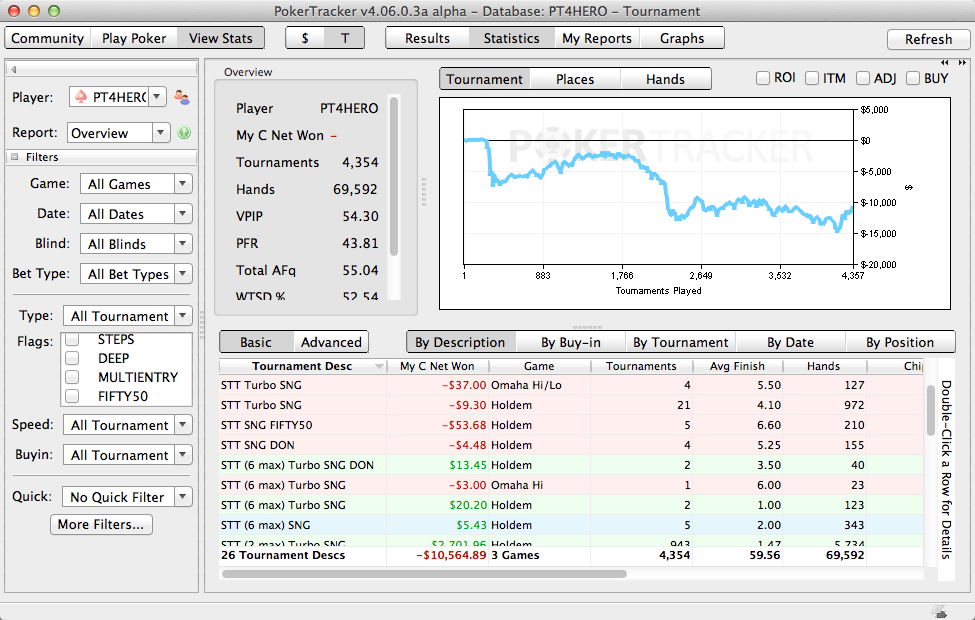Click the table vertical scrollbar
The image size is (975, 620).
tap(931, 410)
